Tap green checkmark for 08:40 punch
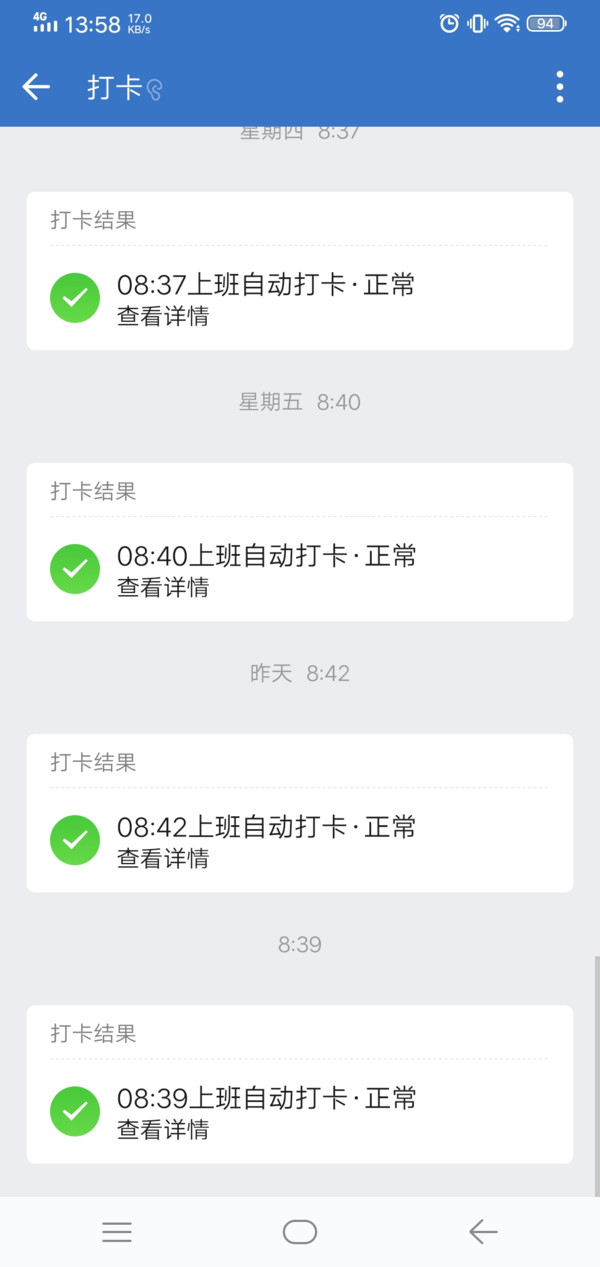The image size is (600, 1267). 75,569
